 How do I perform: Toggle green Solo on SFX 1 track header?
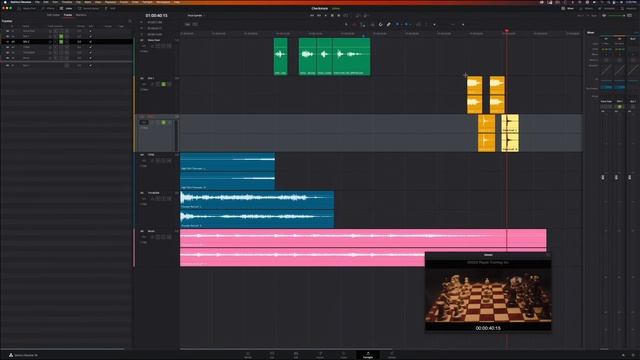coord(164,84)
